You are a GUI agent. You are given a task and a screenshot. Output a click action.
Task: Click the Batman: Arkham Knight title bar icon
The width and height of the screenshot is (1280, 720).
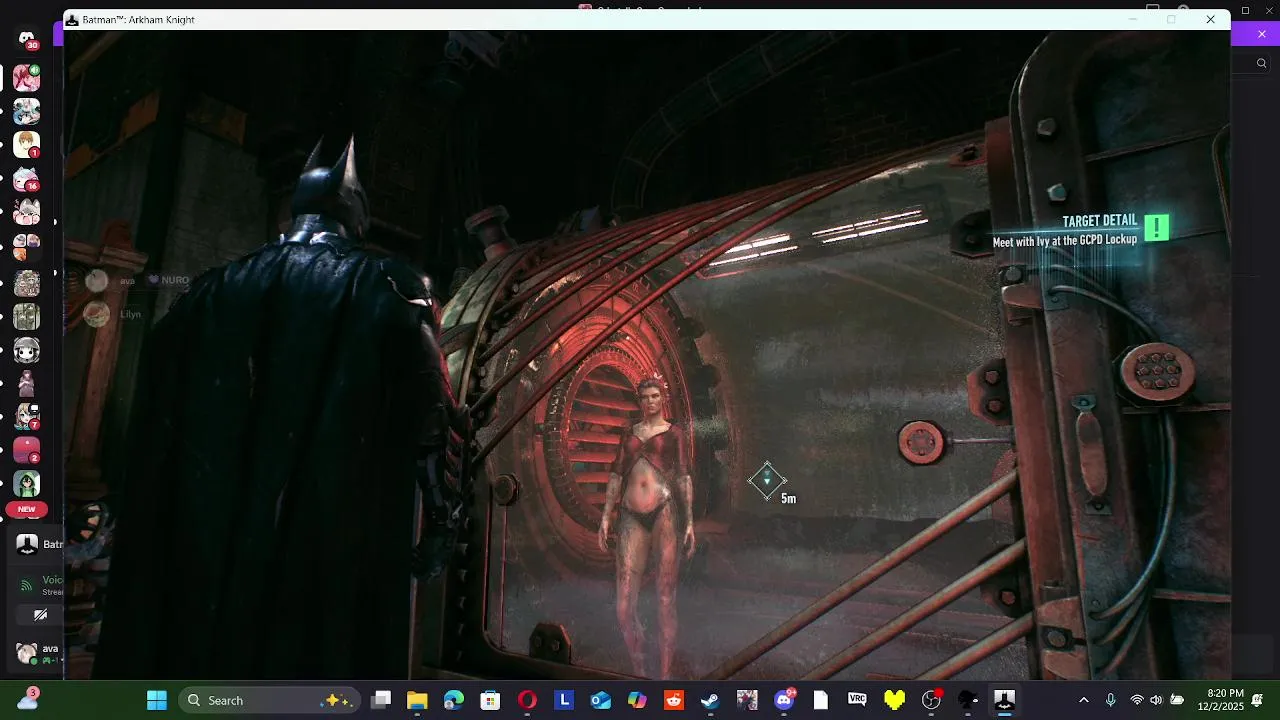click(73, 20)
